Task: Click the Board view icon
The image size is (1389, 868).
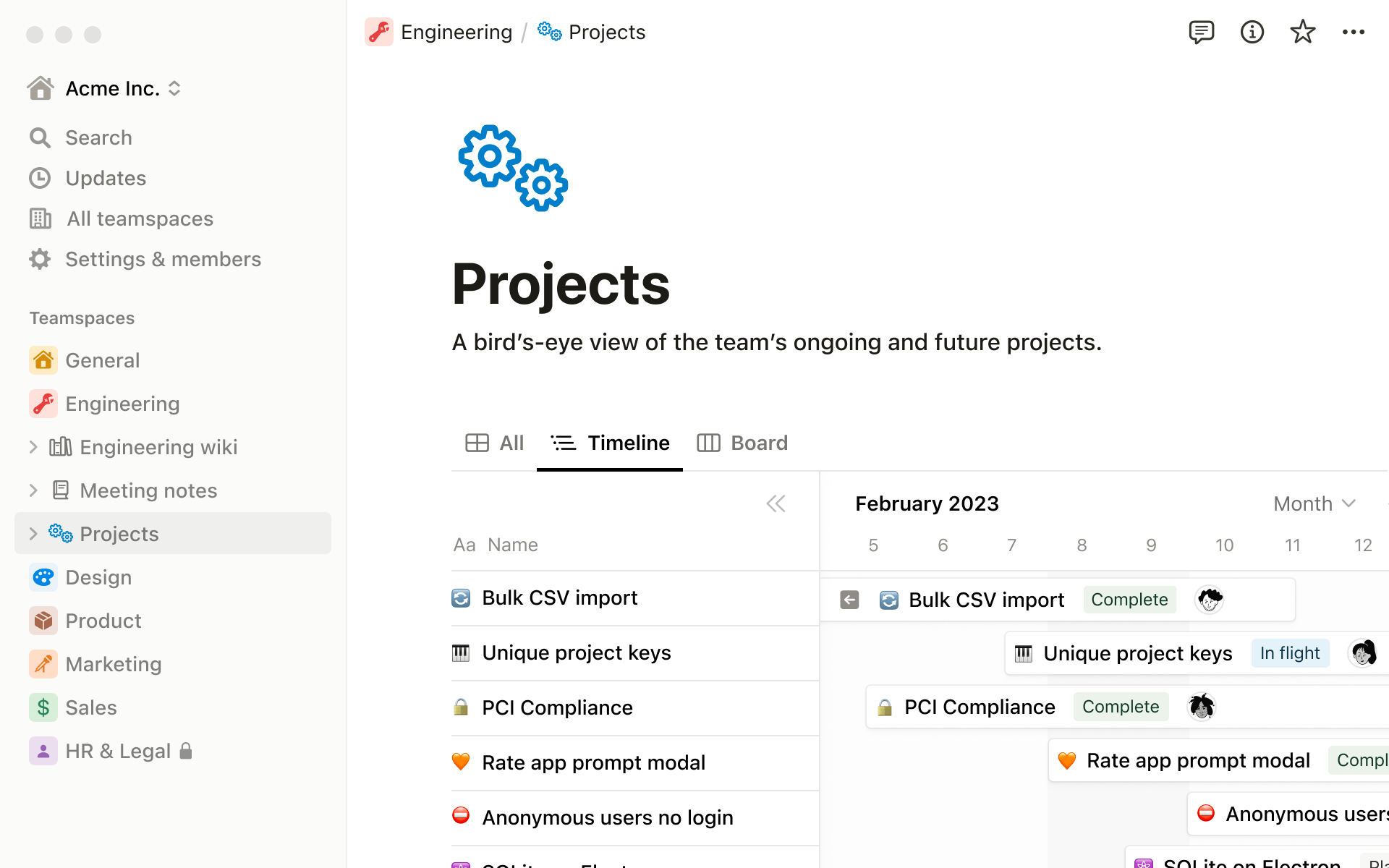Action: click(x=709, y=443)
